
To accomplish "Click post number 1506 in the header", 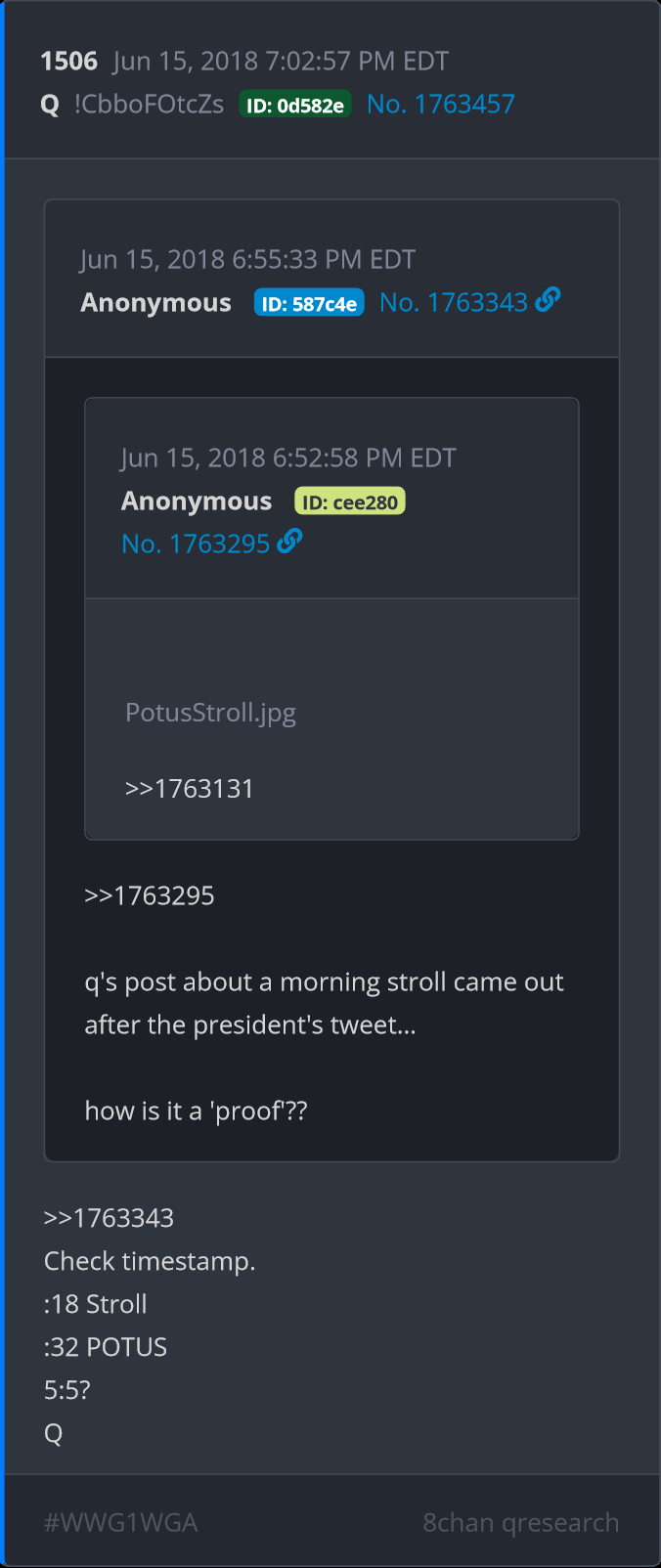I will (68, 62).
